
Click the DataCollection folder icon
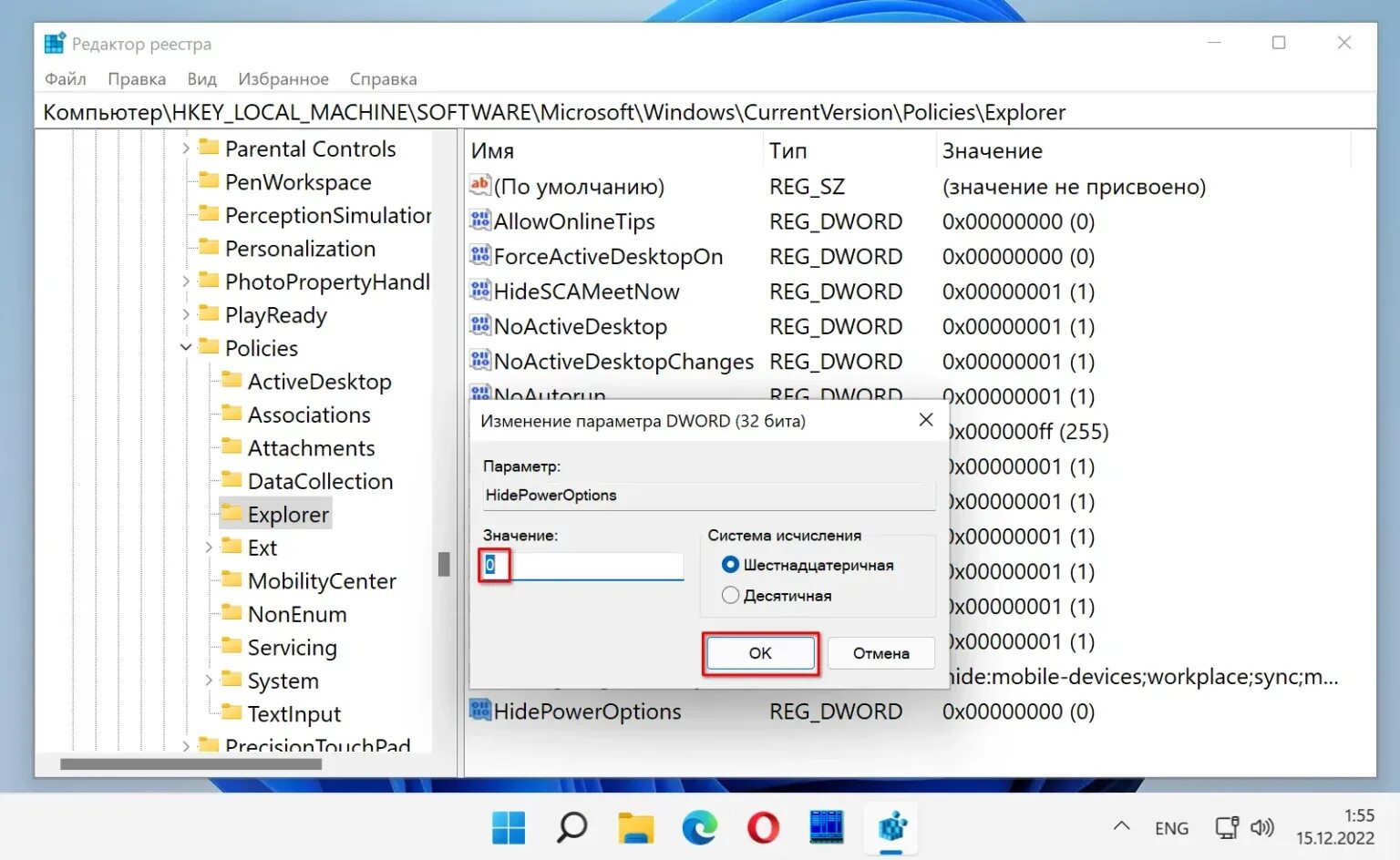point(232,480)
